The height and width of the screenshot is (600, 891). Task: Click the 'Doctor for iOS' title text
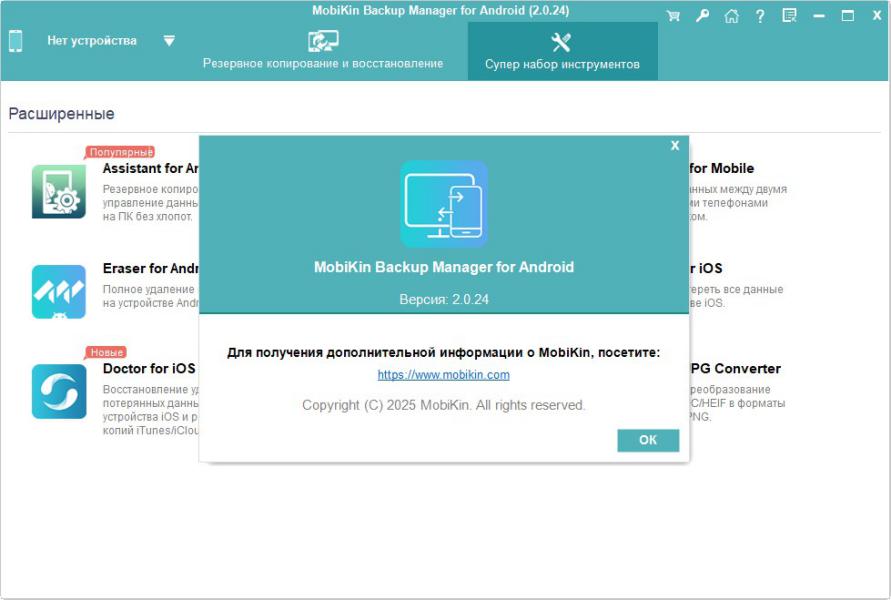pos(149,369)
